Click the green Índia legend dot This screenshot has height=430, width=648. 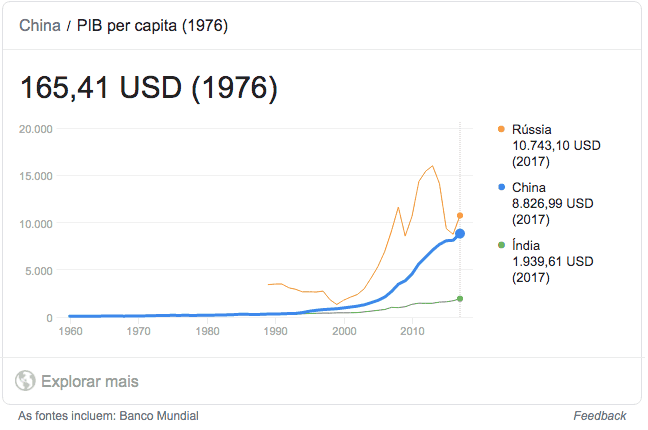[500, 245]
